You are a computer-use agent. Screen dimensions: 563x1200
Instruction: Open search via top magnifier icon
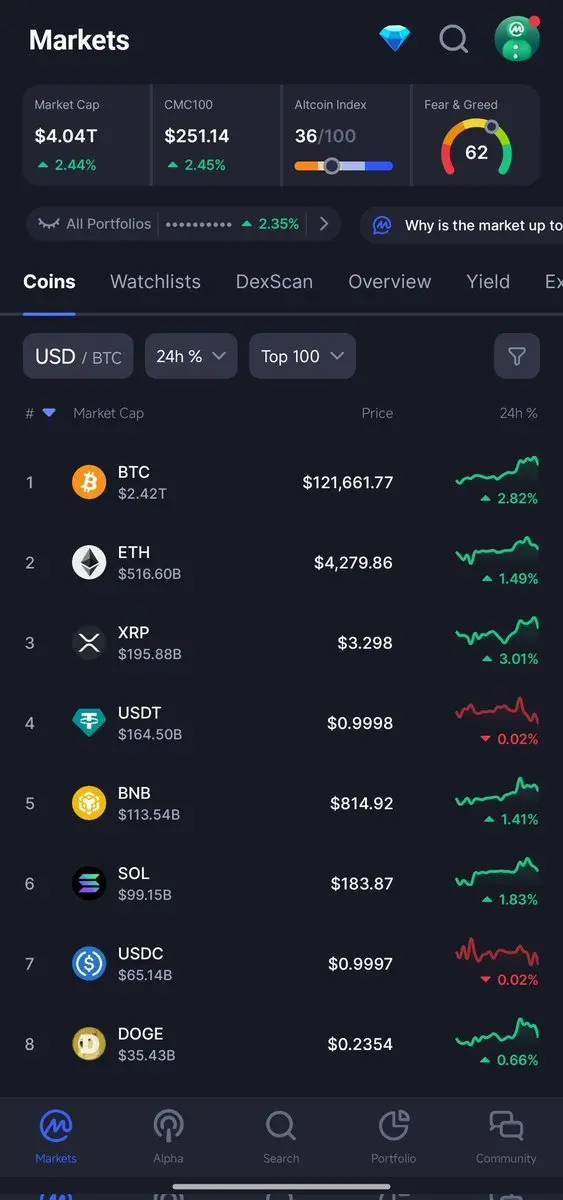454,39
